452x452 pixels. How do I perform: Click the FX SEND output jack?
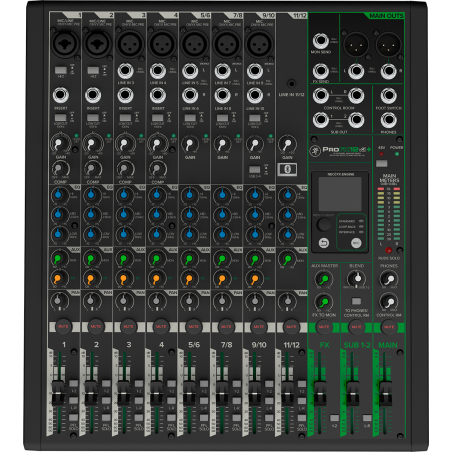320,71
